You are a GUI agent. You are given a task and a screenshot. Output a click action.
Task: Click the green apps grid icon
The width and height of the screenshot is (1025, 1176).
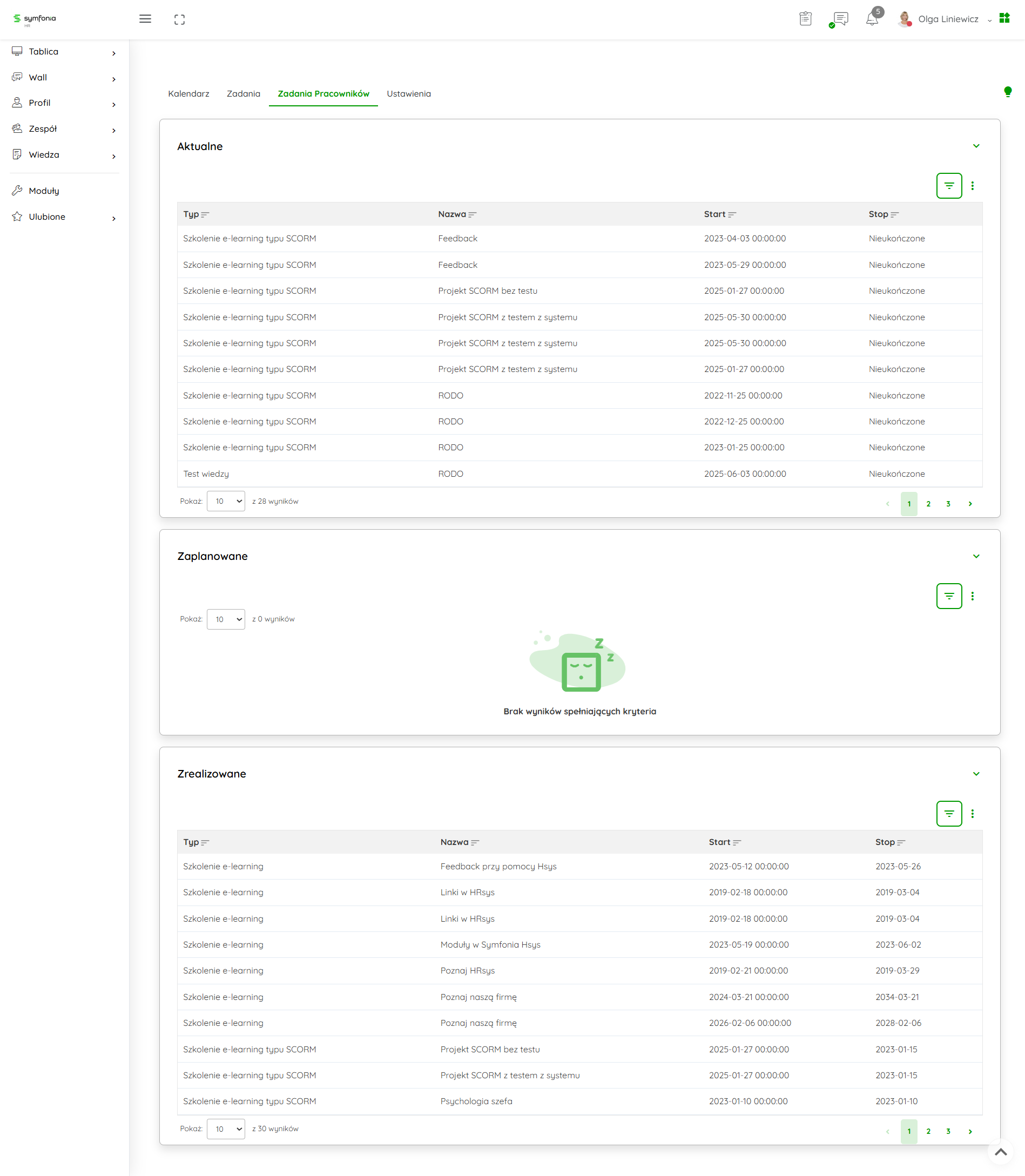(x=1004, y=18)
